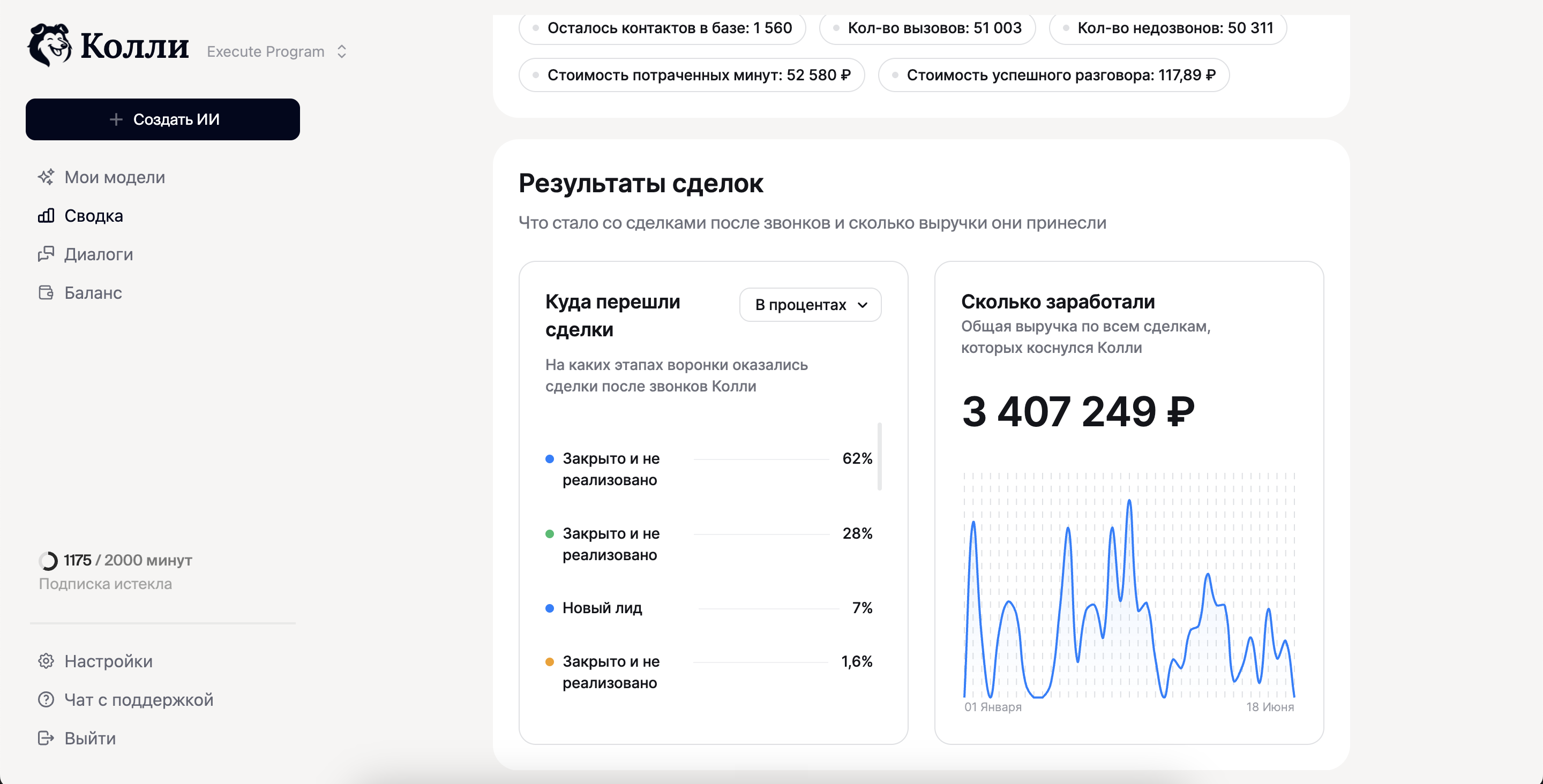
Task: Click the 1175 / 2000 минут text
Action: pos(128,561)
